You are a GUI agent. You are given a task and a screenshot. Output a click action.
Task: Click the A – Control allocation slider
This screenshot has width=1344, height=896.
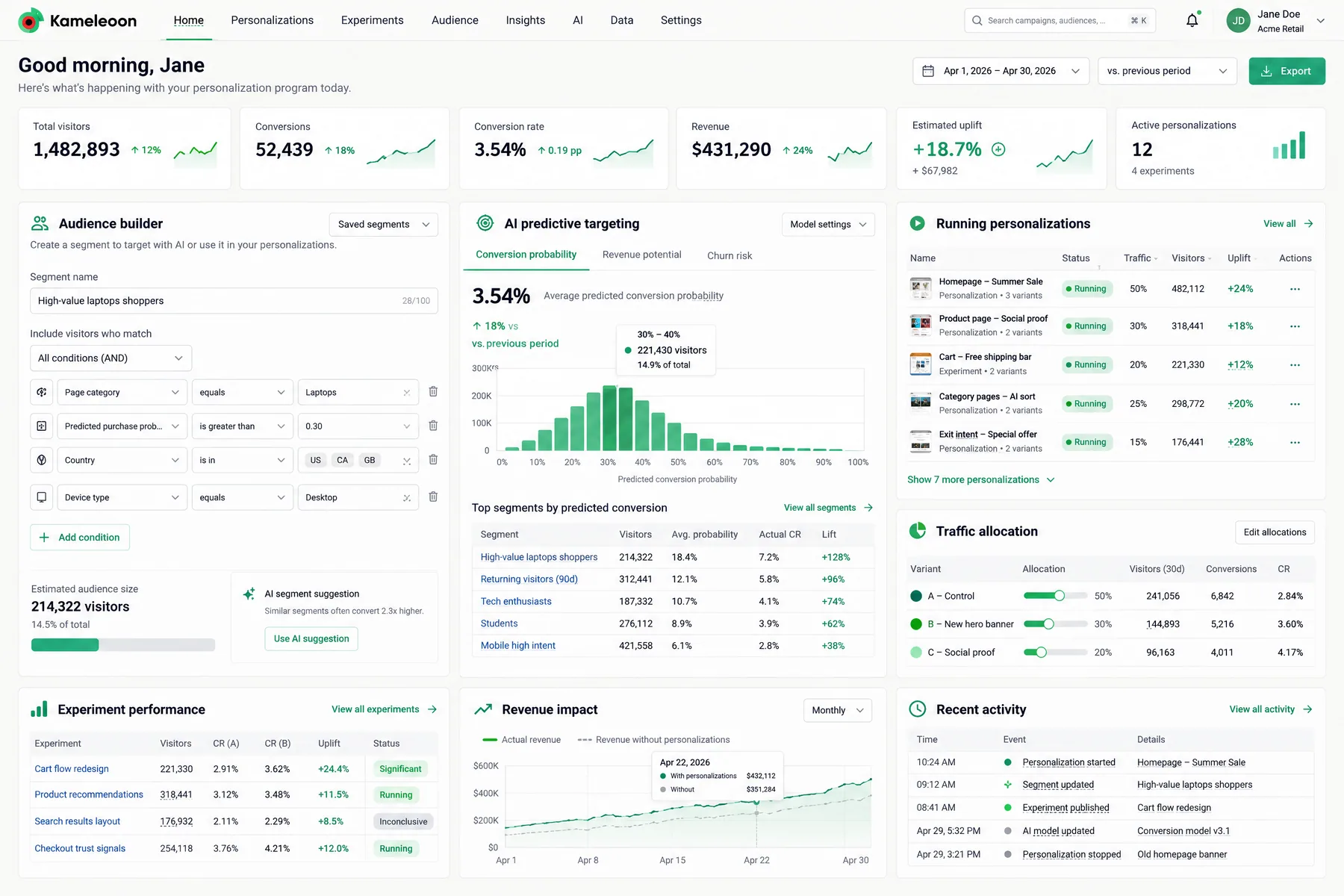point(1054,596)
